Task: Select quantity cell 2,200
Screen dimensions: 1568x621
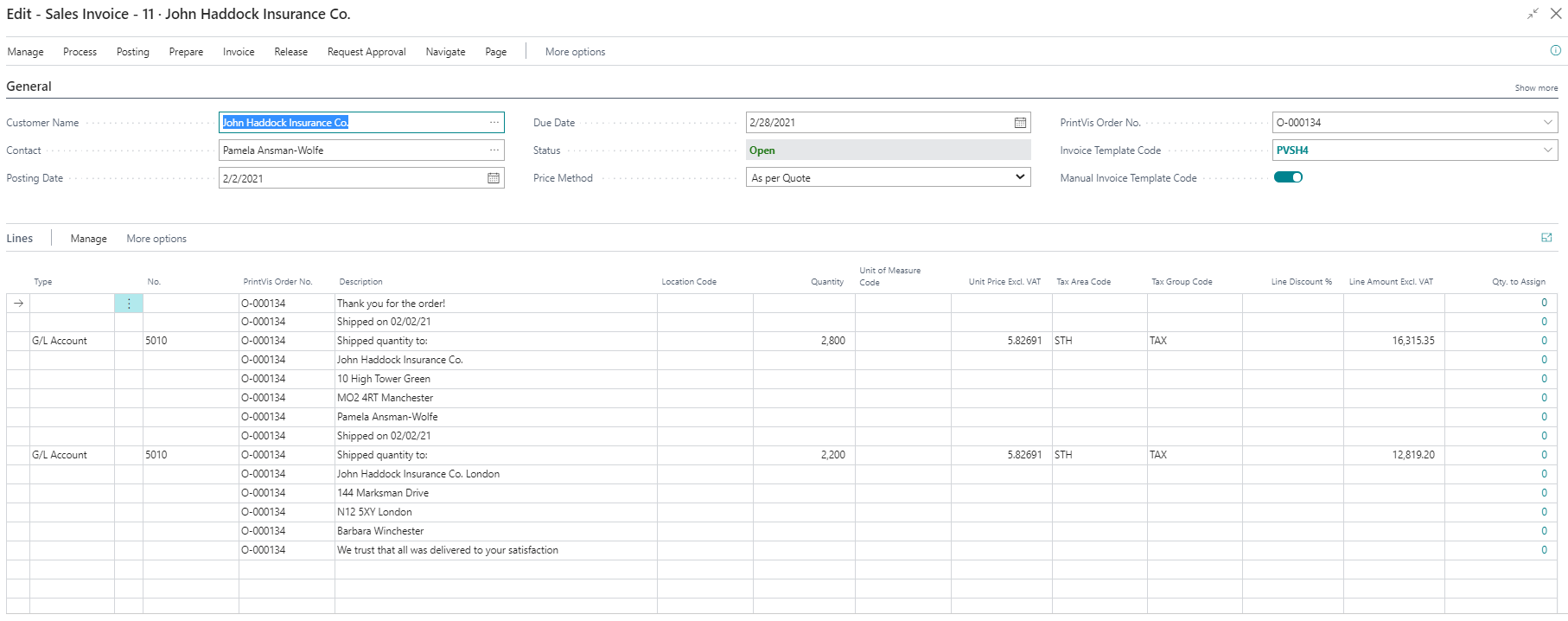Action: [804, 455]
